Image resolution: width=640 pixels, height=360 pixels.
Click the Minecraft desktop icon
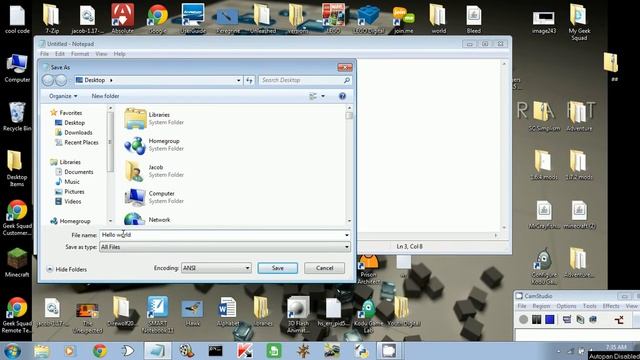pyautogui.click(x=17, y=263)
